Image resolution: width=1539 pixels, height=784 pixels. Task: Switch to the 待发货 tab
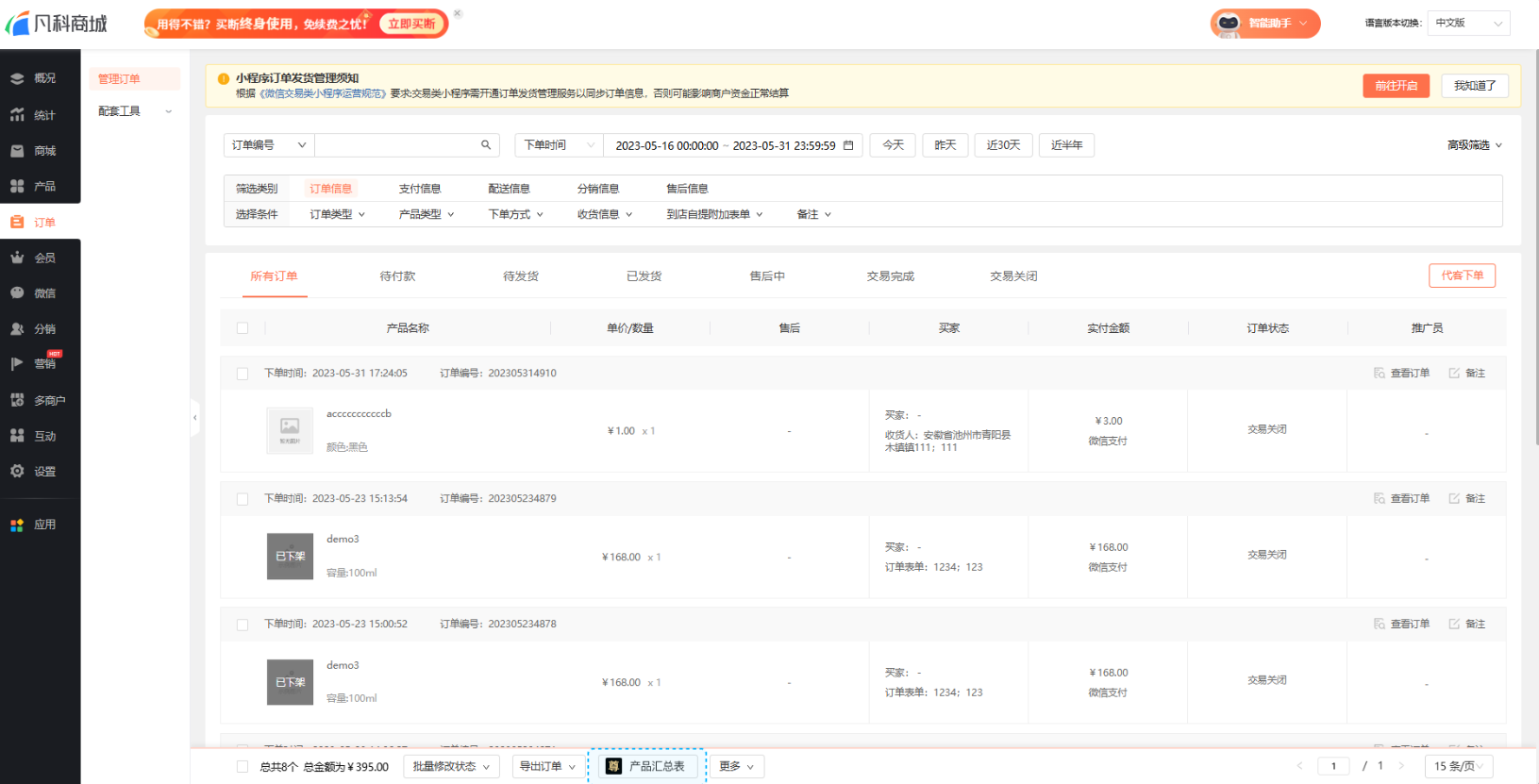521,276
